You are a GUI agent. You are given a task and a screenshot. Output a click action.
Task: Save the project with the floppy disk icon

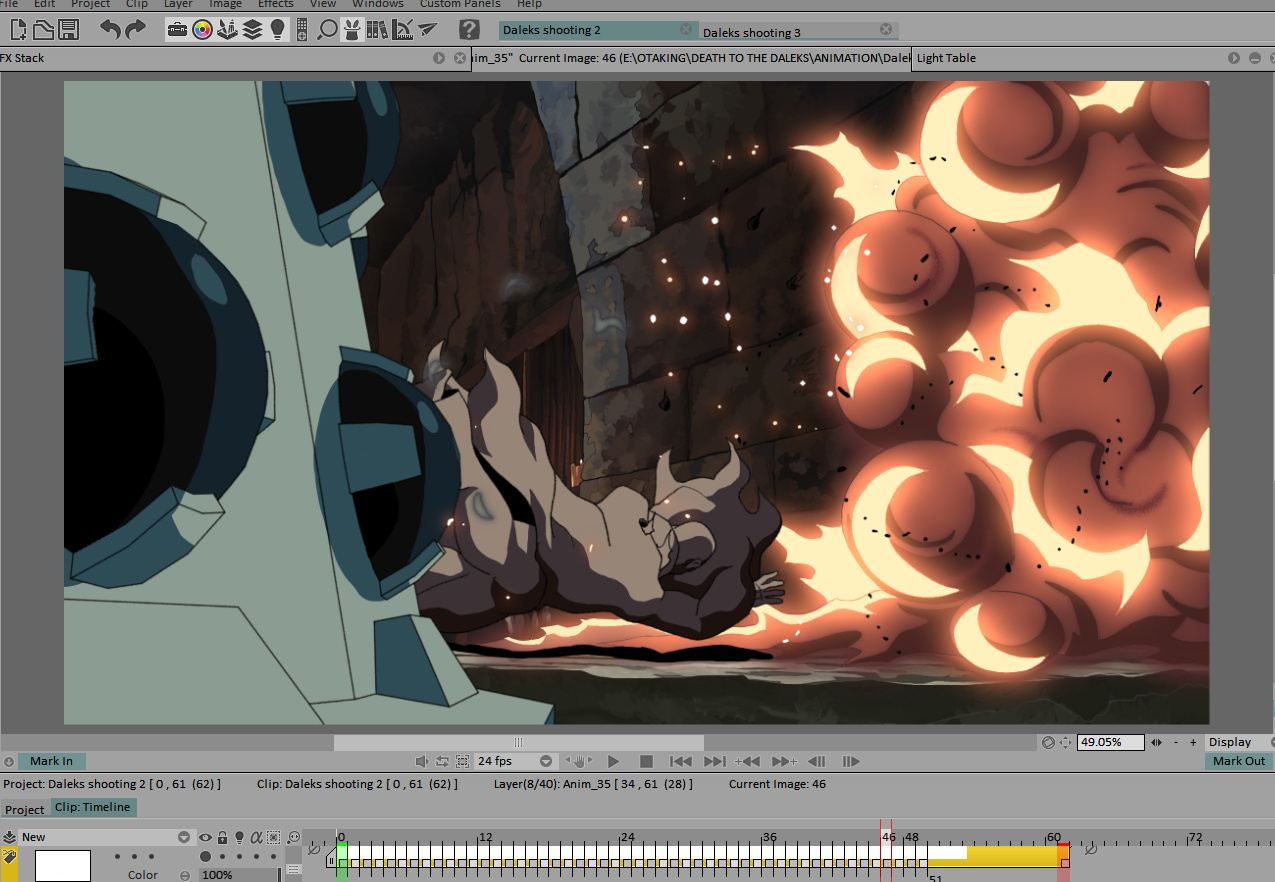pos(69,30)
